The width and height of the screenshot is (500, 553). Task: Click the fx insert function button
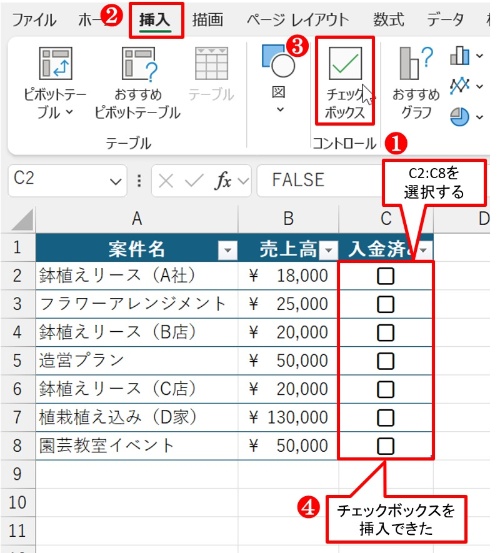pyautogui.click(x=224, y=181)
